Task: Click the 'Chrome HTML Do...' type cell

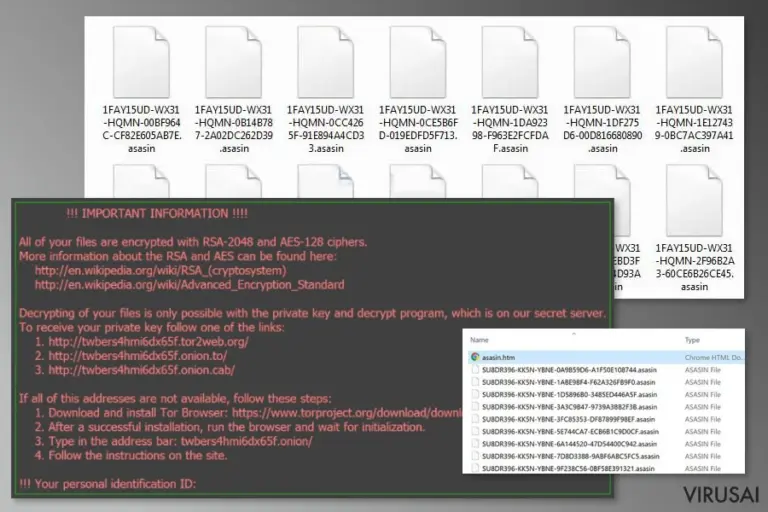Action: point(714,358)
